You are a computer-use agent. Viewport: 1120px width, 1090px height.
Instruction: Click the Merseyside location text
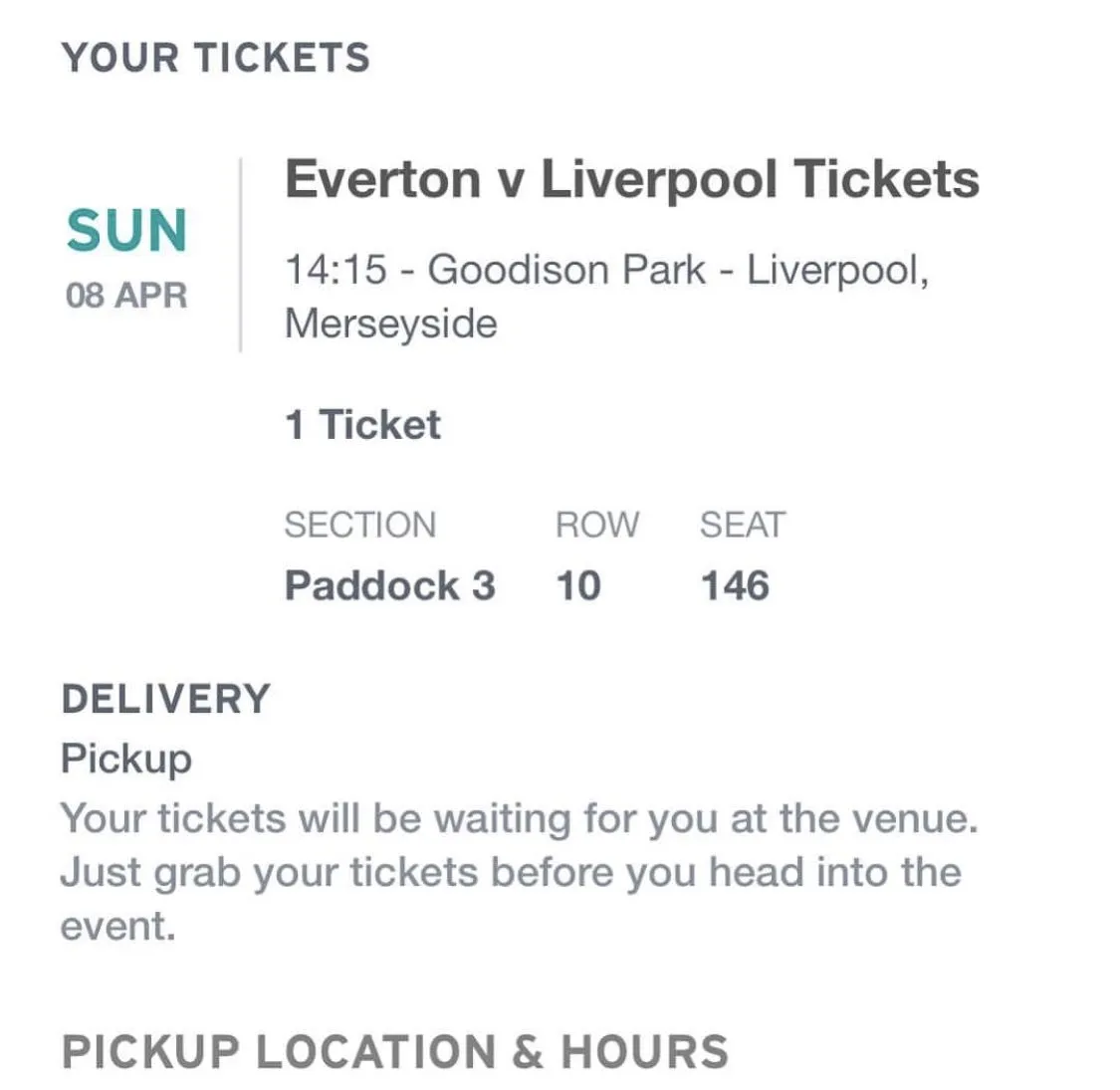click(390, 325)
